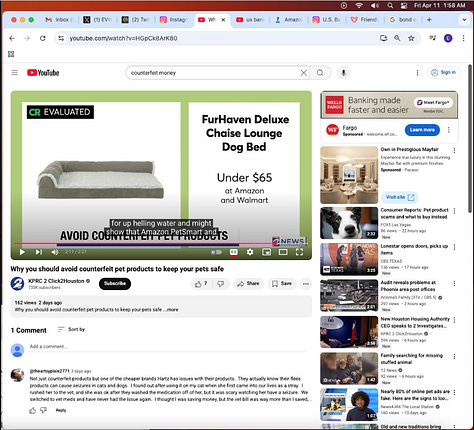Viewport: 474px width, 430px height.
Task: Open menu for Phoenix post offices video
Action: point(454,283)
